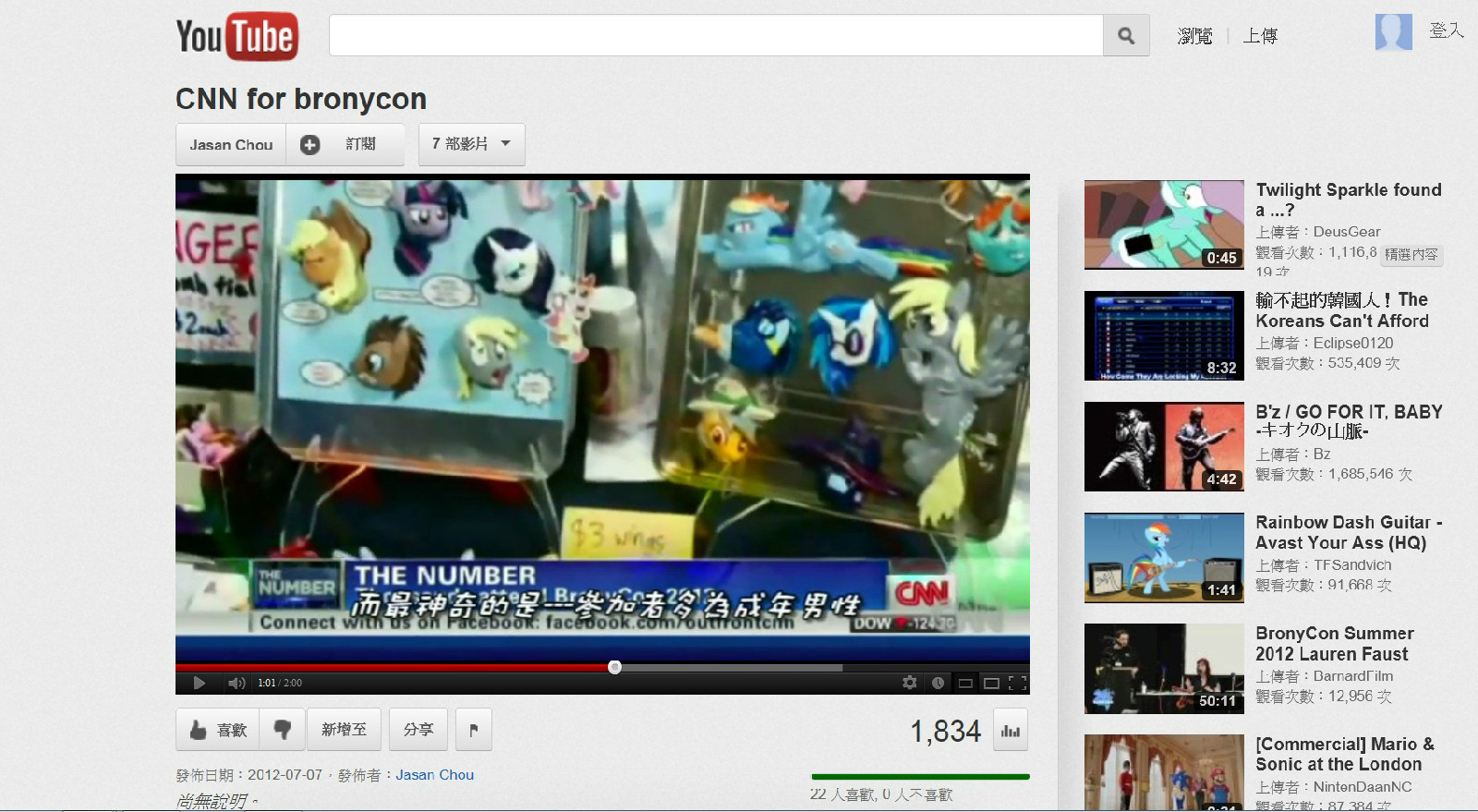Viewport: 1478px width, 812px height.
Task: Click the 上傳 upload link
Action: pos(1260,36)
